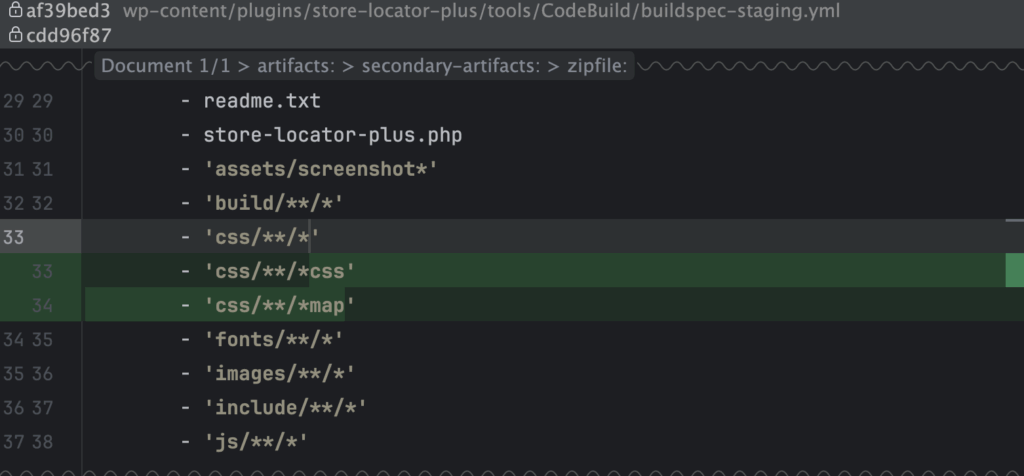Click the added line 34 gutter number
Image resolution: width=1024 pixels, height=476 pixels.
(x=42, y=305)
